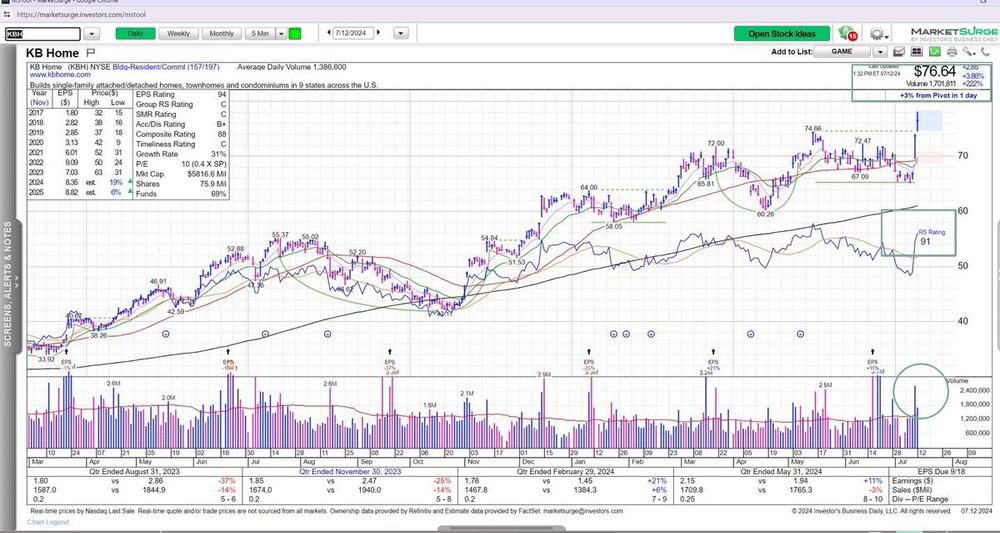
Task: Toggle the green square indicator button
Action: [295, 33]
